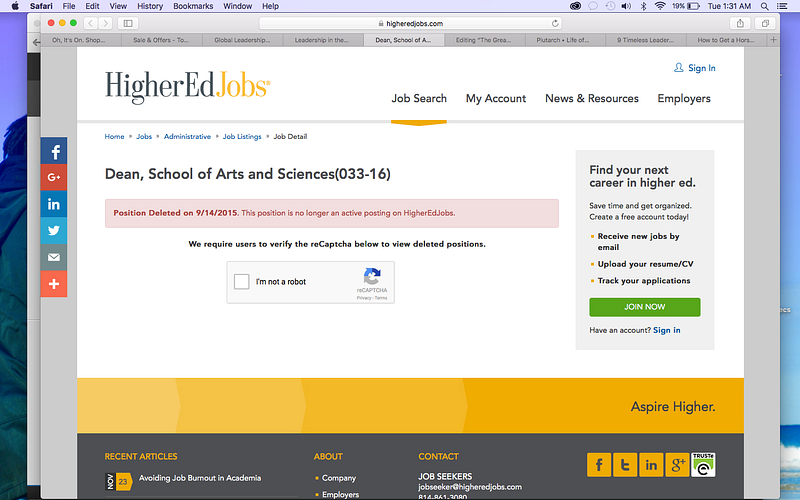
Task: Open Spotlight search
Action: 764,6
